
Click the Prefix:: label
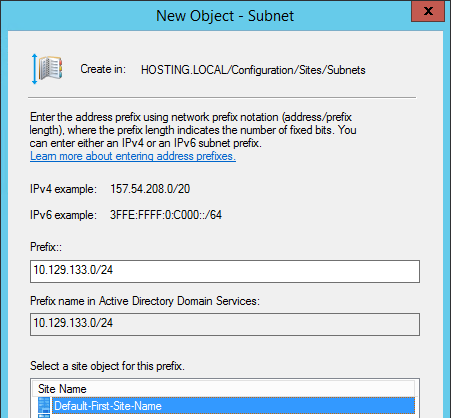click(x=46, y=247)
